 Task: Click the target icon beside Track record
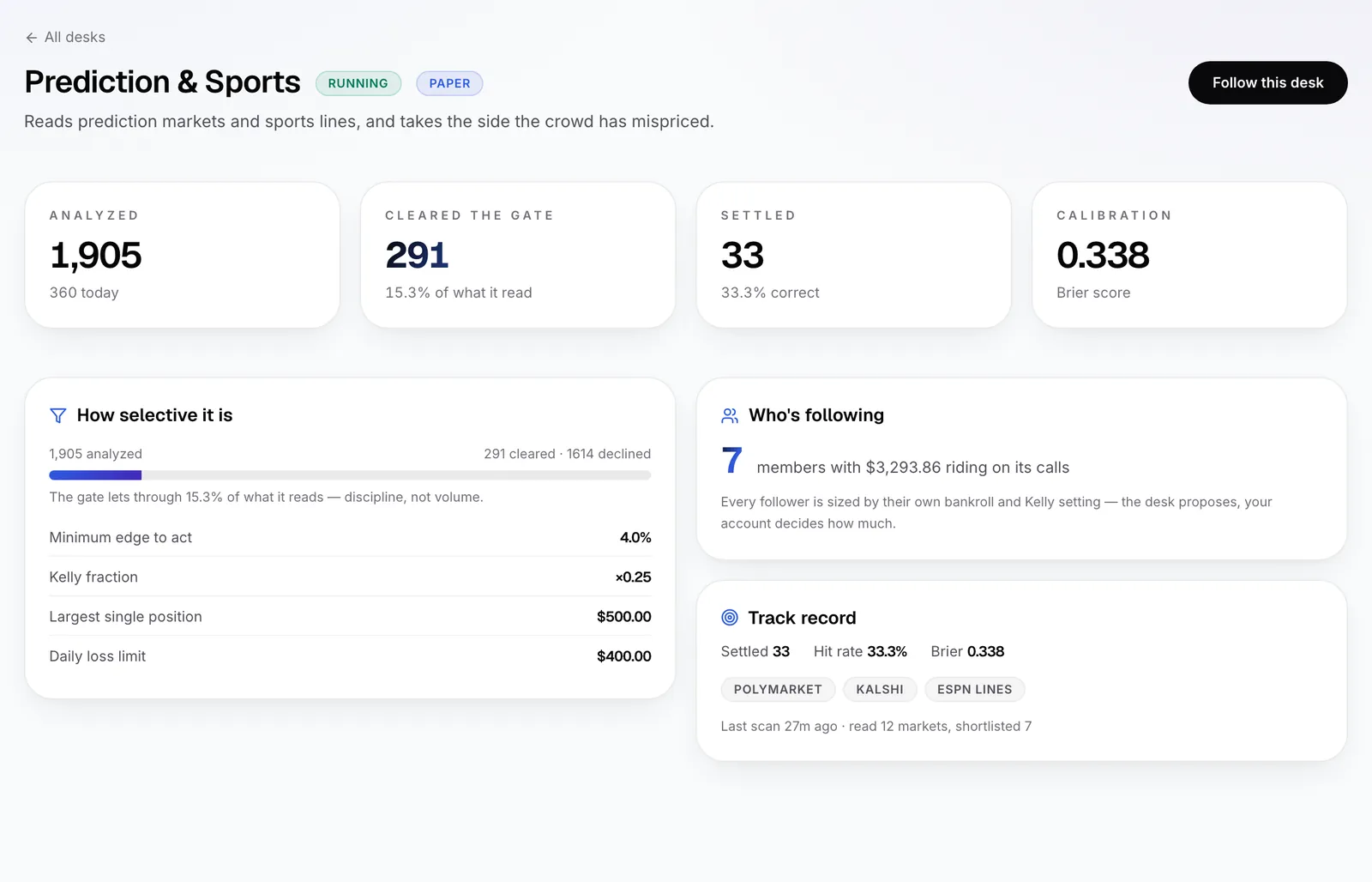click(730, 618)
